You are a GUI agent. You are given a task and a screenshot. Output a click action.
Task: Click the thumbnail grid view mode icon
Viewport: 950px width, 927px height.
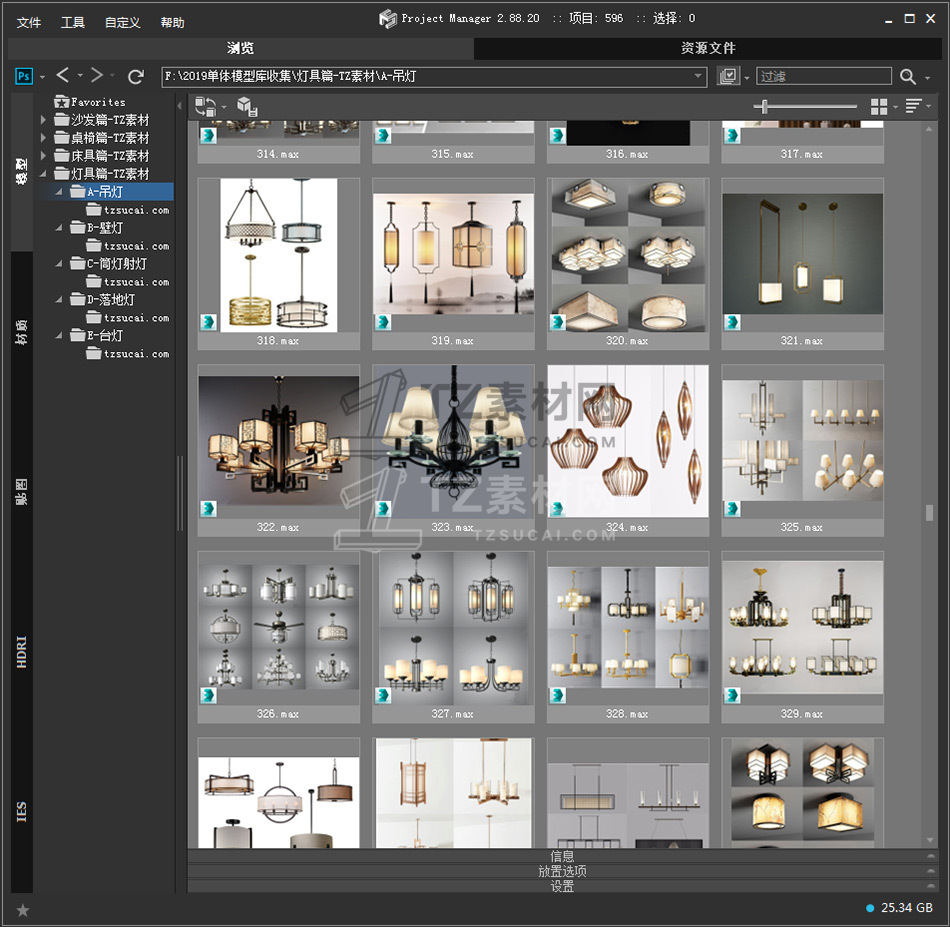pos(879,106)
